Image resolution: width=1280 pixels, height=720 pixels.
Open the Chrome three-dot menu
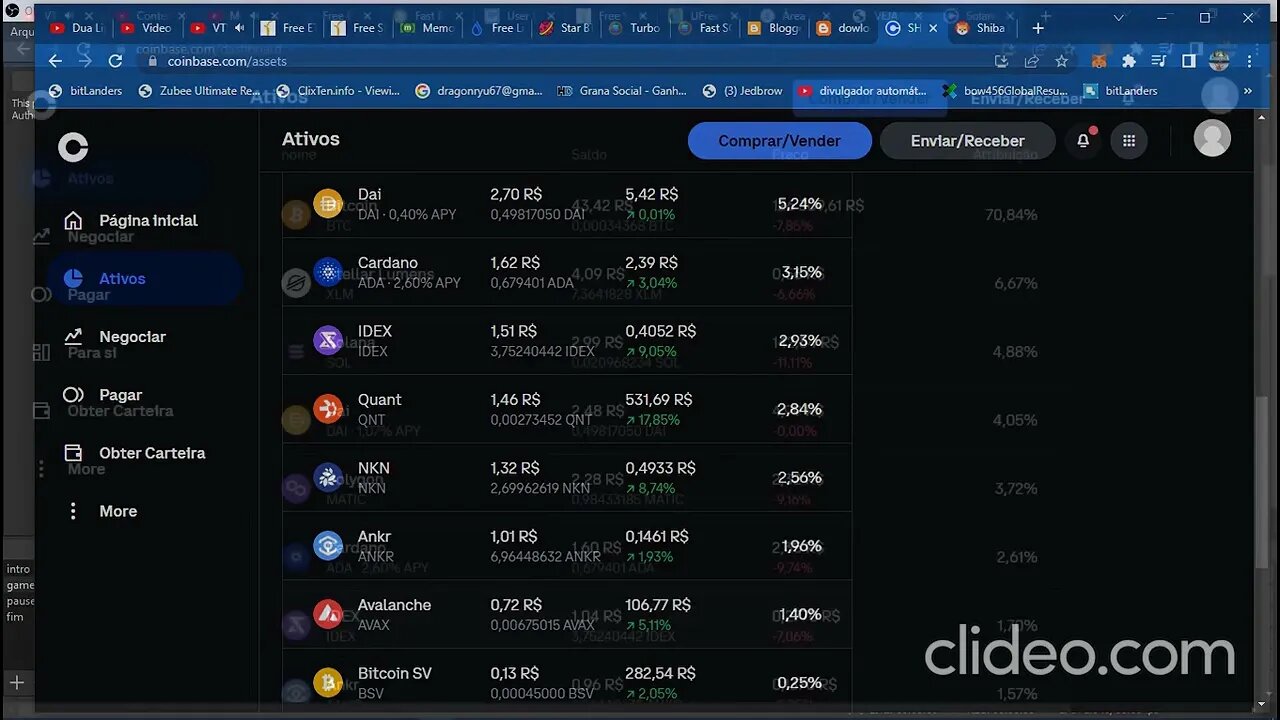coord(1250,61)
